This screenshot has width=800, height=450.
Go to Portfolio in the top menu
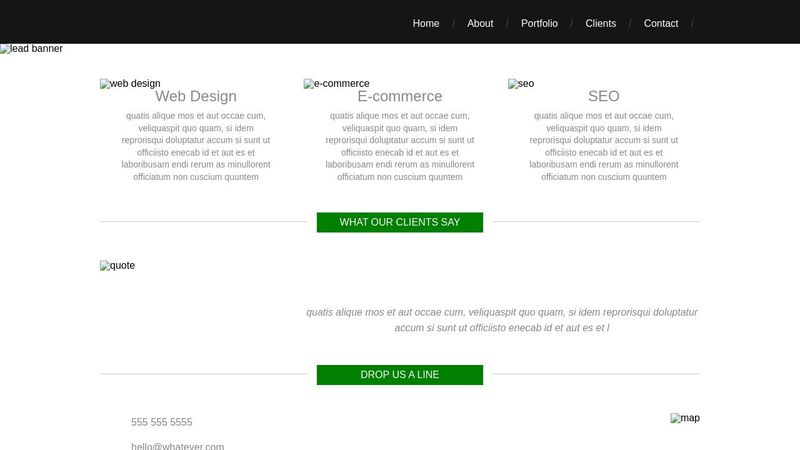click(x=539, y=23)
